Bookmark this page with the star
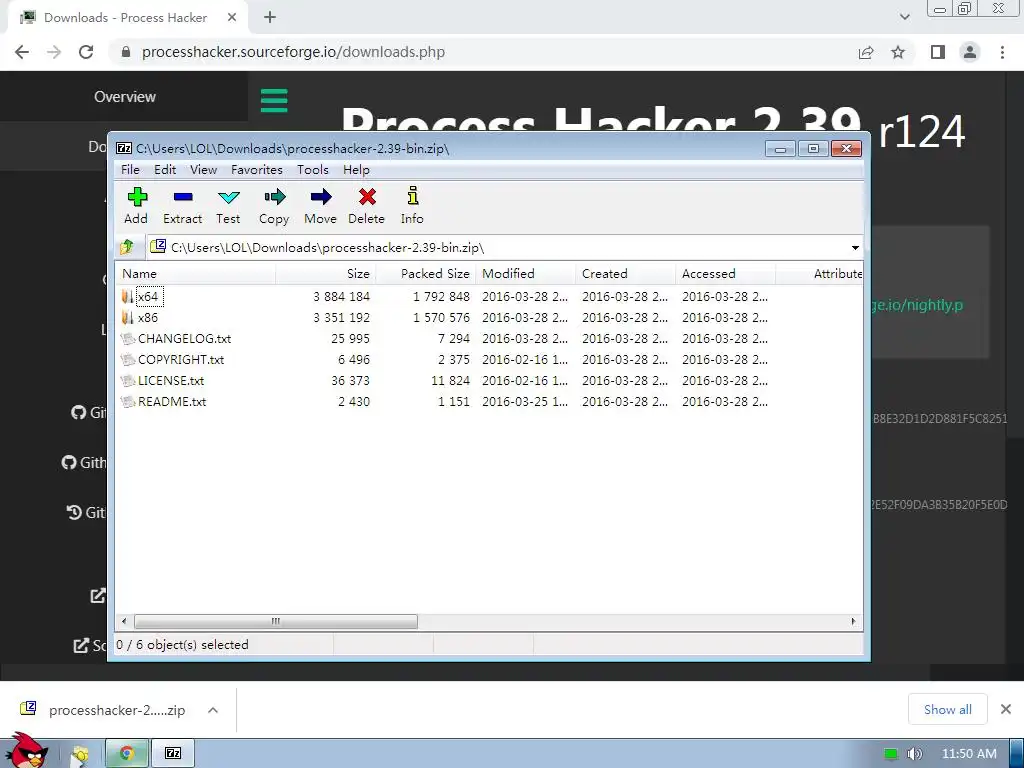Viewport: 1024px width, 768px height. click(898, 52)
